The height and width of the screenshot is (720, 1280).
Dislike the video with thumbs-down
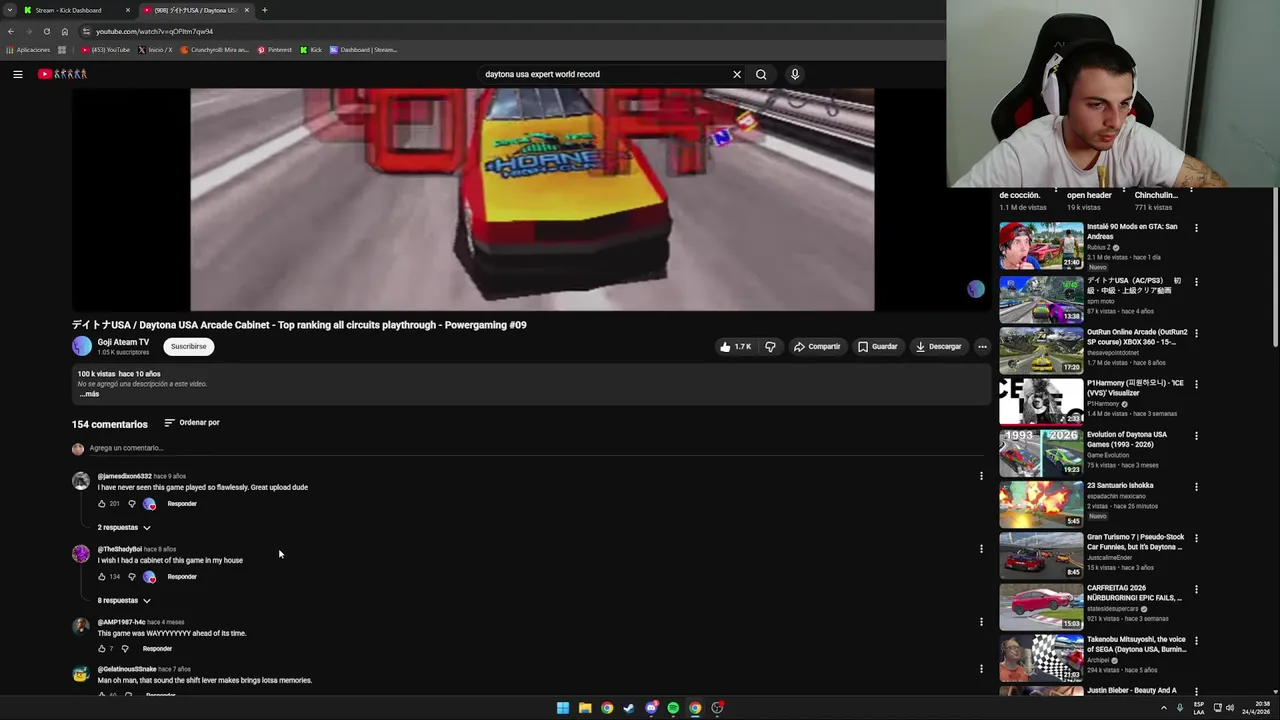(770, 347)
